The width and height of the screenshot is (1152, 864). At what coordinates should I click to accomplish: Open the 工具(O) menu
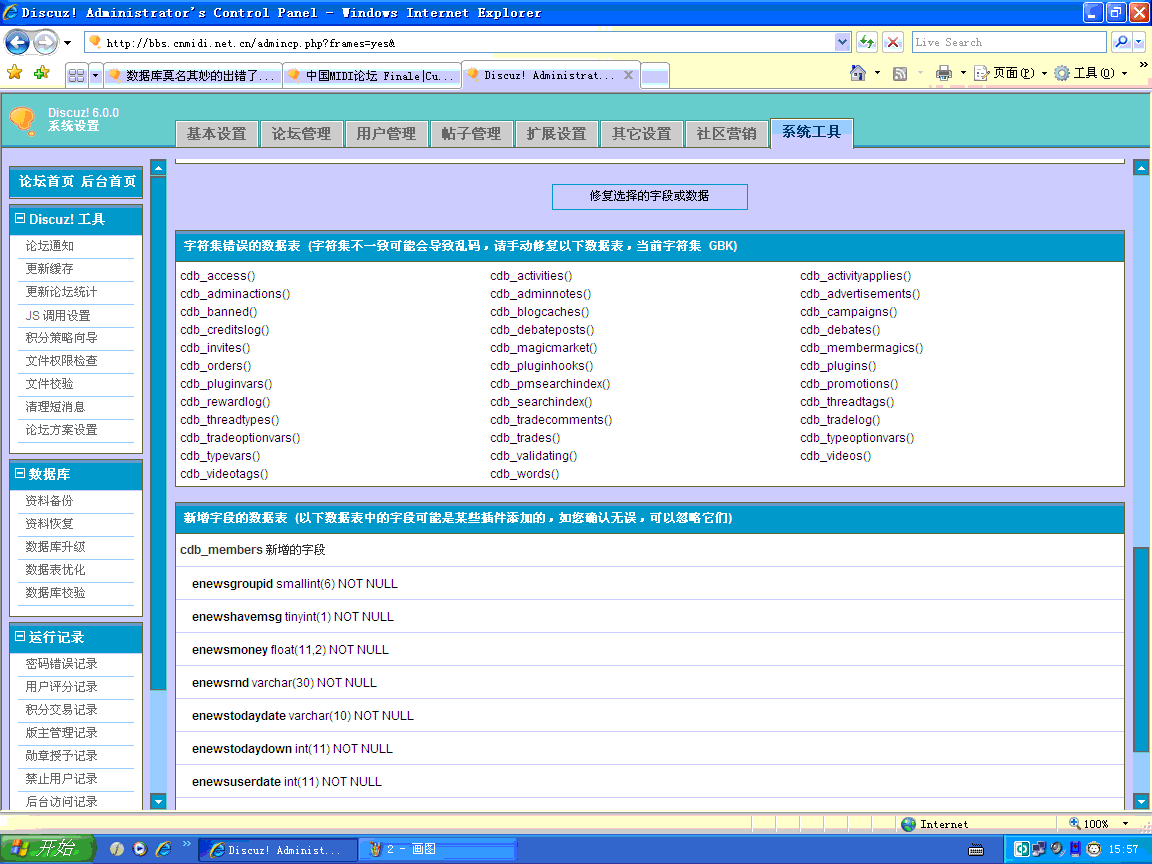tap(1090, 73)
